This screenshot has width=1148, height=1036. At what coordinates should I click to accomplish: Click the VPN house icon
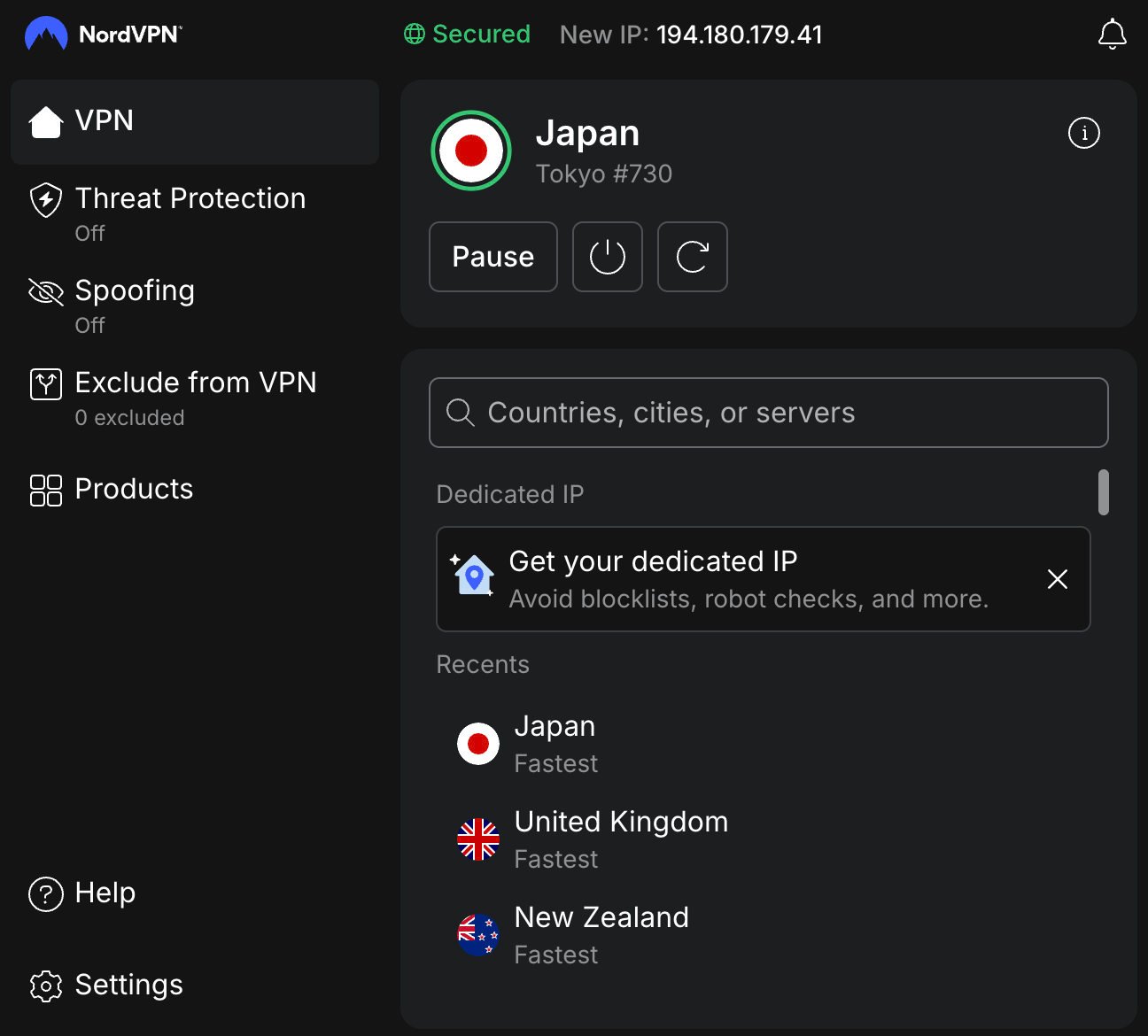point(46,122)
